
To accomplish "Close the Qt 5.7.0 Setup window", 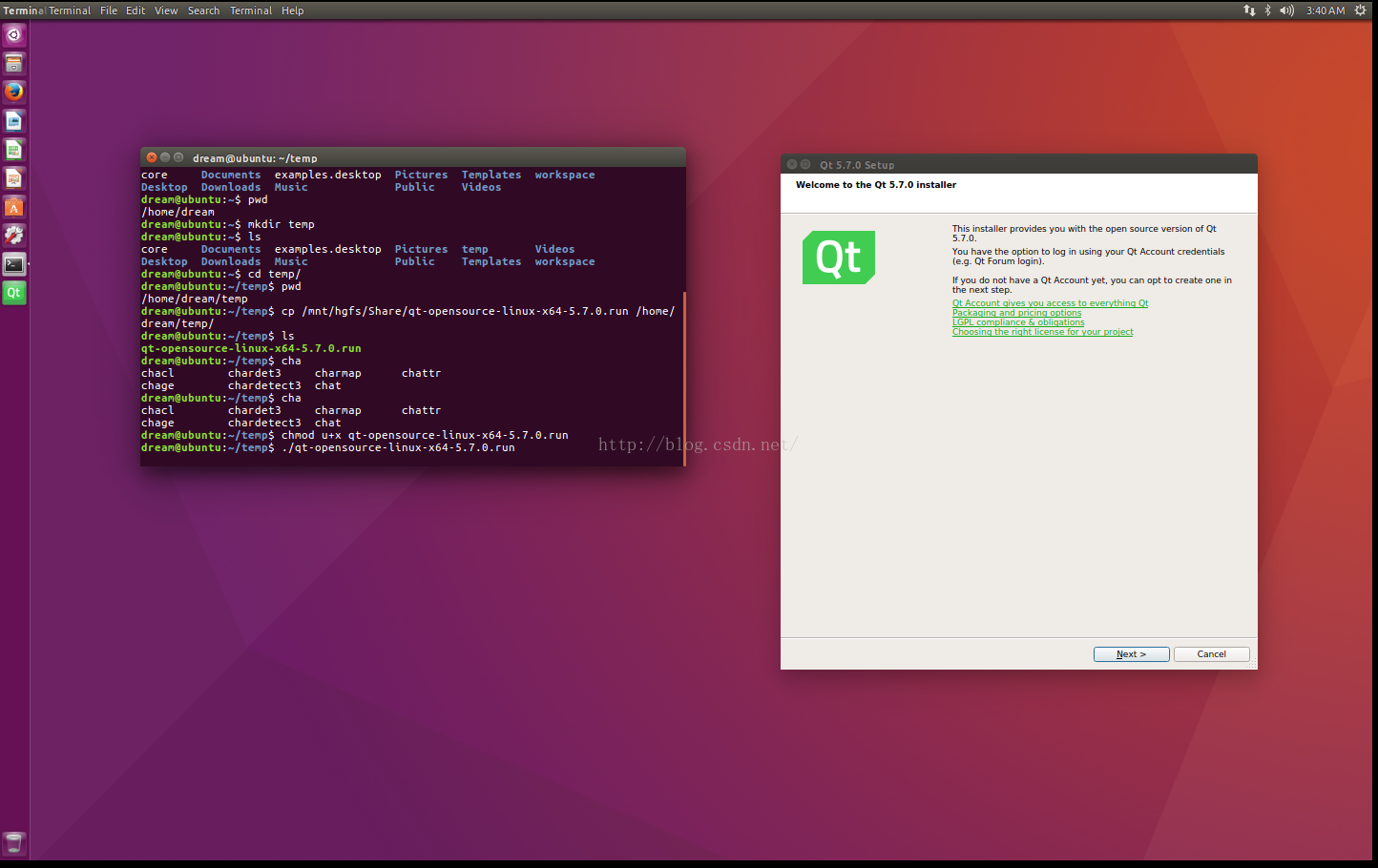I will click(x=792, y=164).
